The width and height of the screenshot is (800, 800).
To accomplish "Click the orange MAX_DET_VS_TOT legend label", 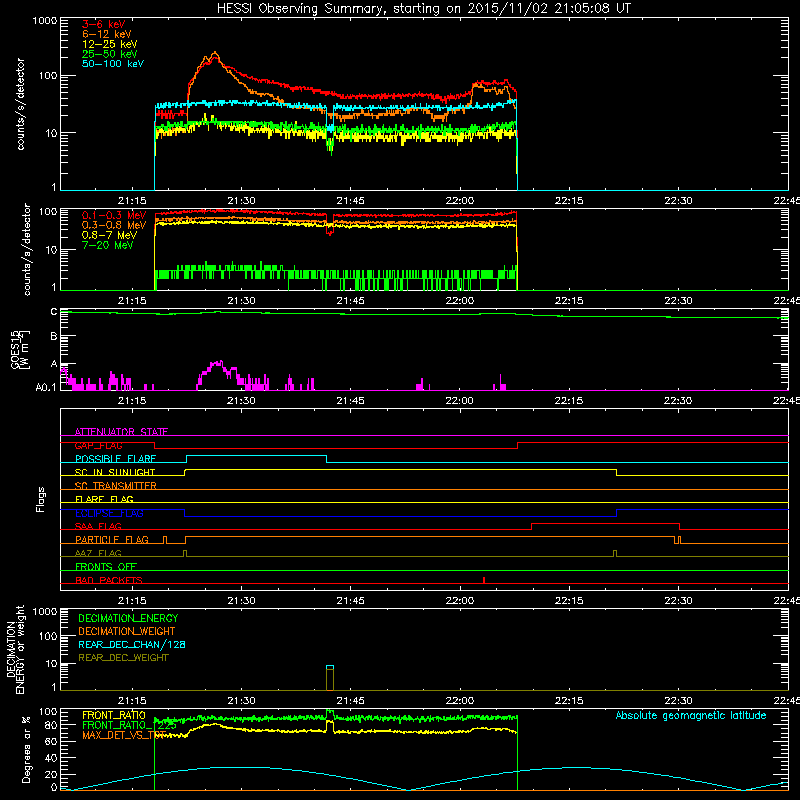I will pos(124,735).
